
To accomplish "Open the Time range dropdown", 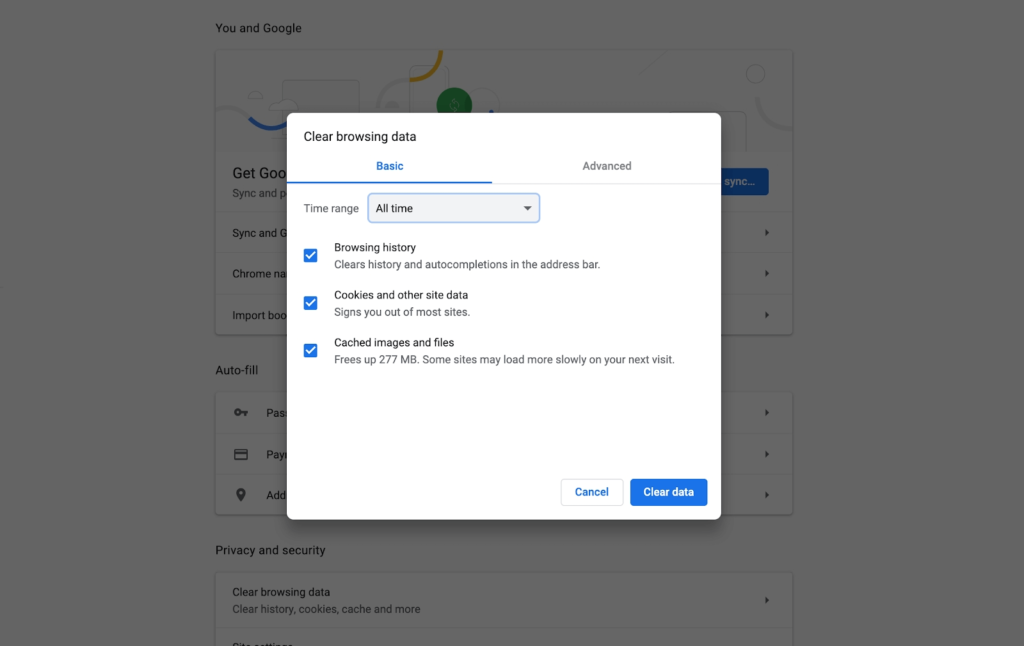I will 453,208.
